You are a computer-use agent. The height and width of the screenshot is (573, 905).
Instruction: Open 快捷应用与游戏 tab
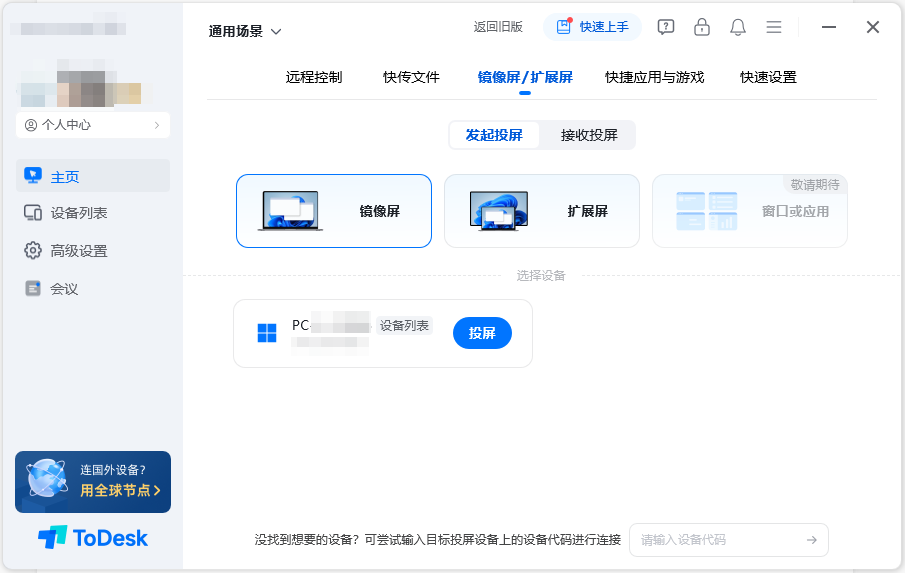(655, 77)
